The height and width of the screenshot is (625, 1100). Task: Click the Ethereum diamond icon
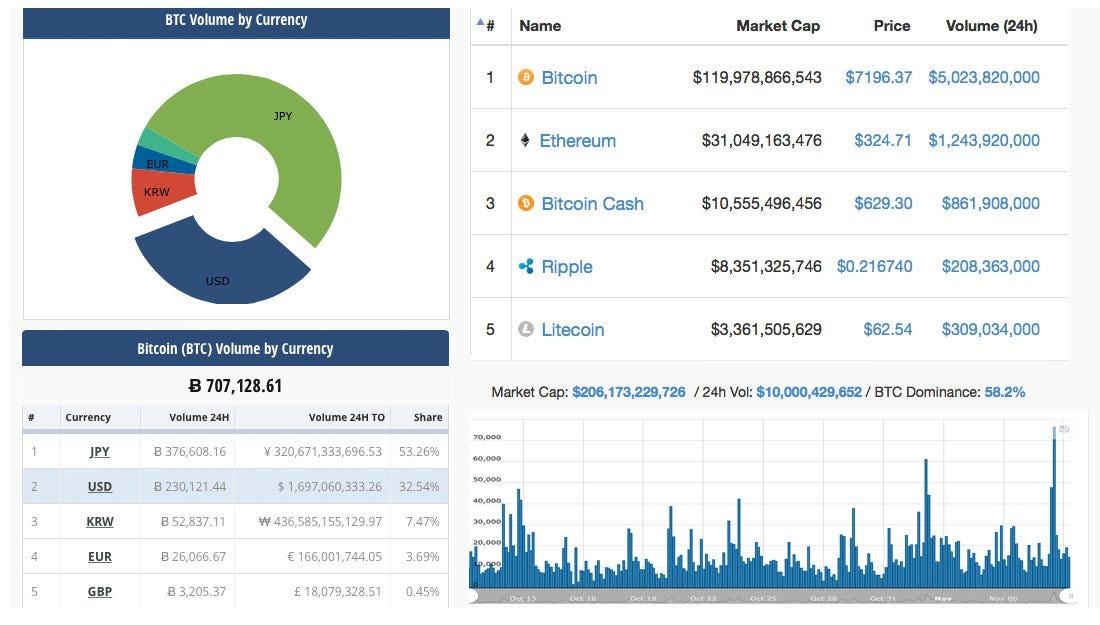point(525,140)
